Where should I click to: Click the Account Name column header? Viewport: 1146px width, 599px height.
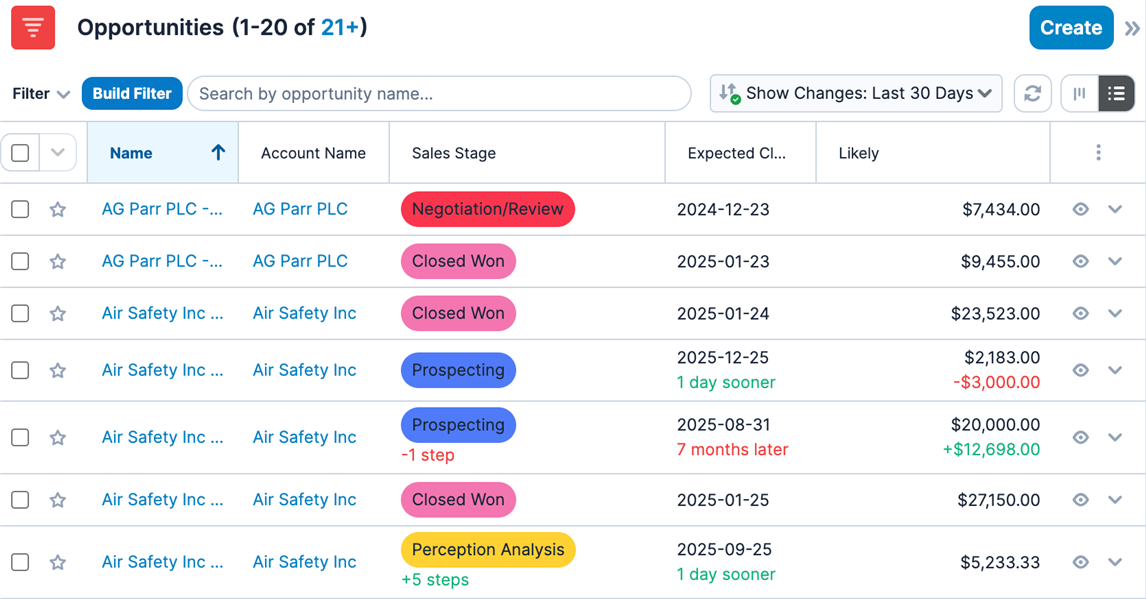tap(313, 152)
